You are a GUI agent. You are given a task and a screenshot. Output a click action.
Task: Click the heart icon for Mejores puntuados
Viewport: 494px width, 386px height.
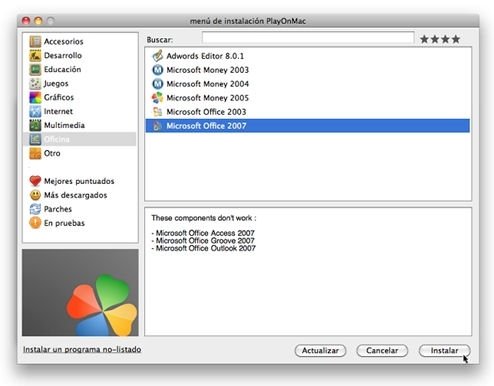[x=35, y=181]
